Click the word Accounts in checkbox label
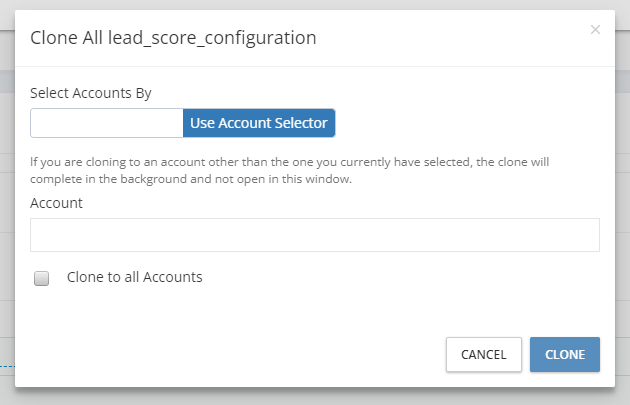 [173, 277]
